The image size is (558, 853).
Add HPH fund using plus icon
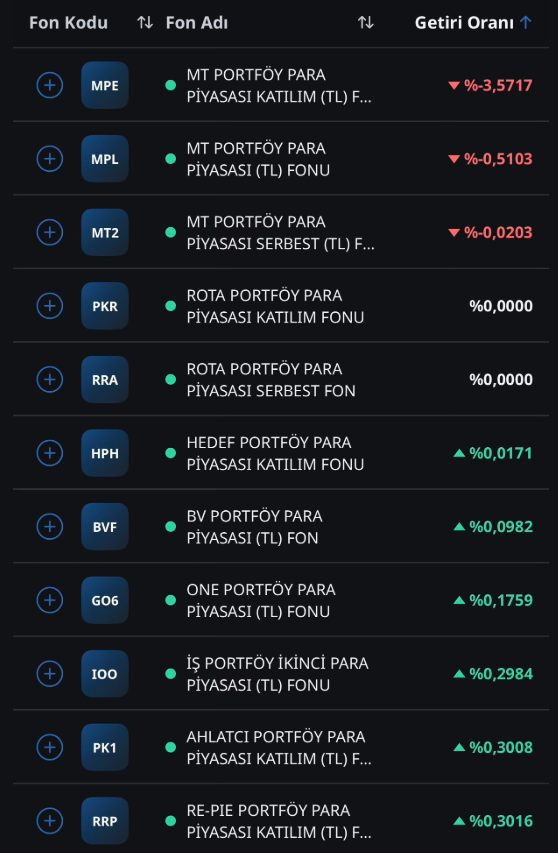(x=49, y=453)
